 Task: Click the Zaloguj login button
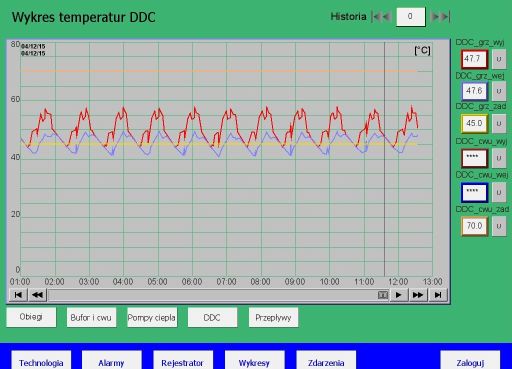pos(470,361)
